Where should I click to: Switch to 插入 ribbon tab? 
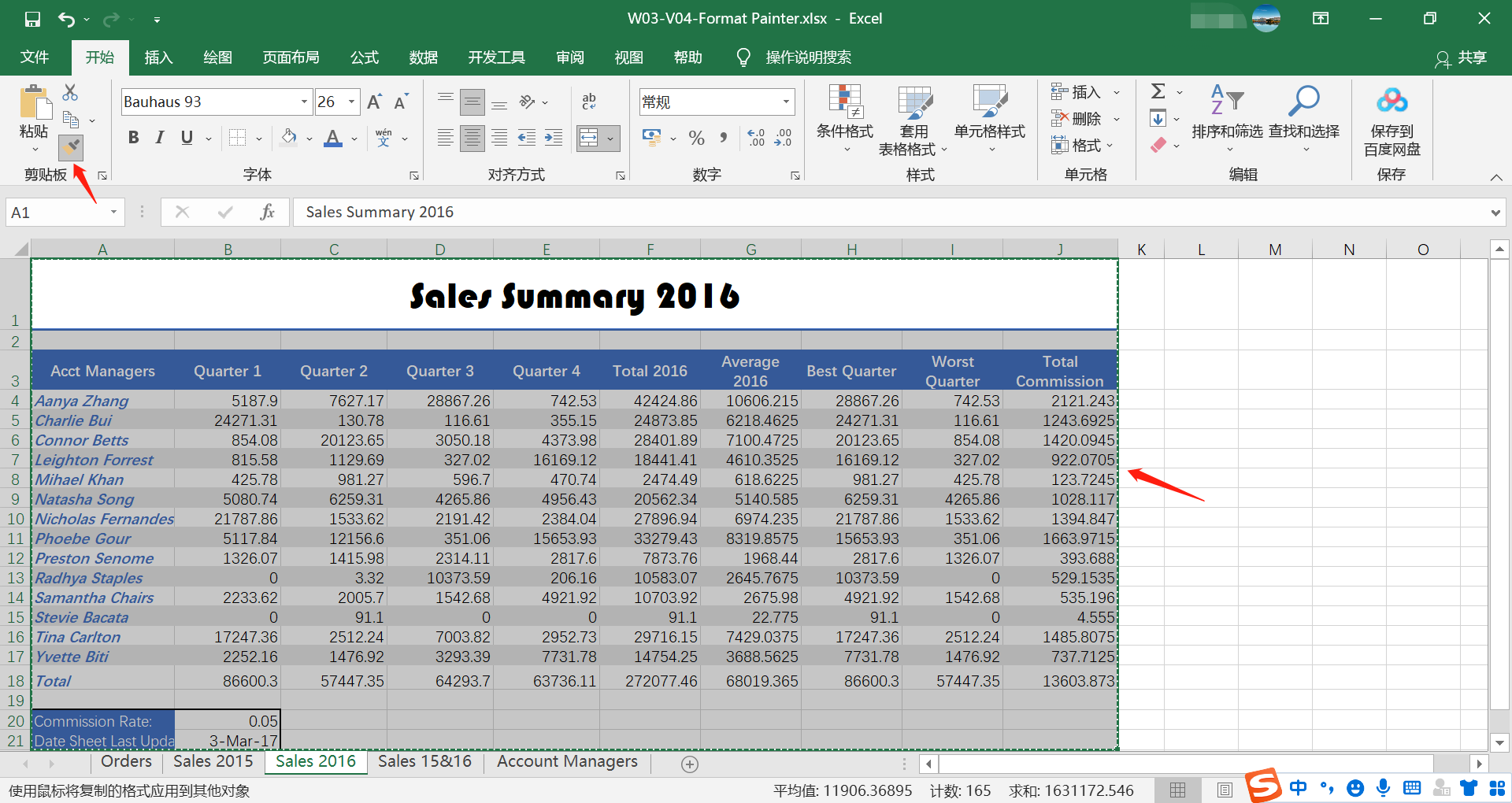(x=158, y=57)
